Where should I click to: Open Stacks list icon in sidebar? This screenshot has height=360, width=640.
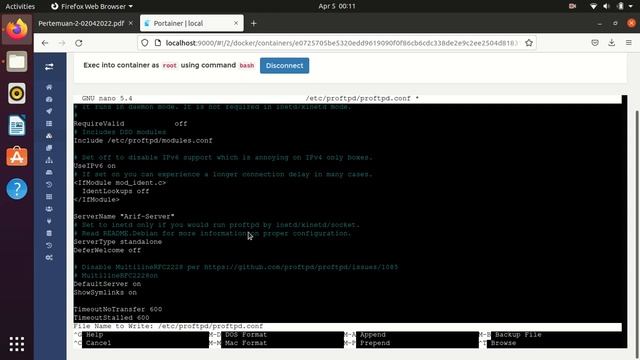[49, 123]
